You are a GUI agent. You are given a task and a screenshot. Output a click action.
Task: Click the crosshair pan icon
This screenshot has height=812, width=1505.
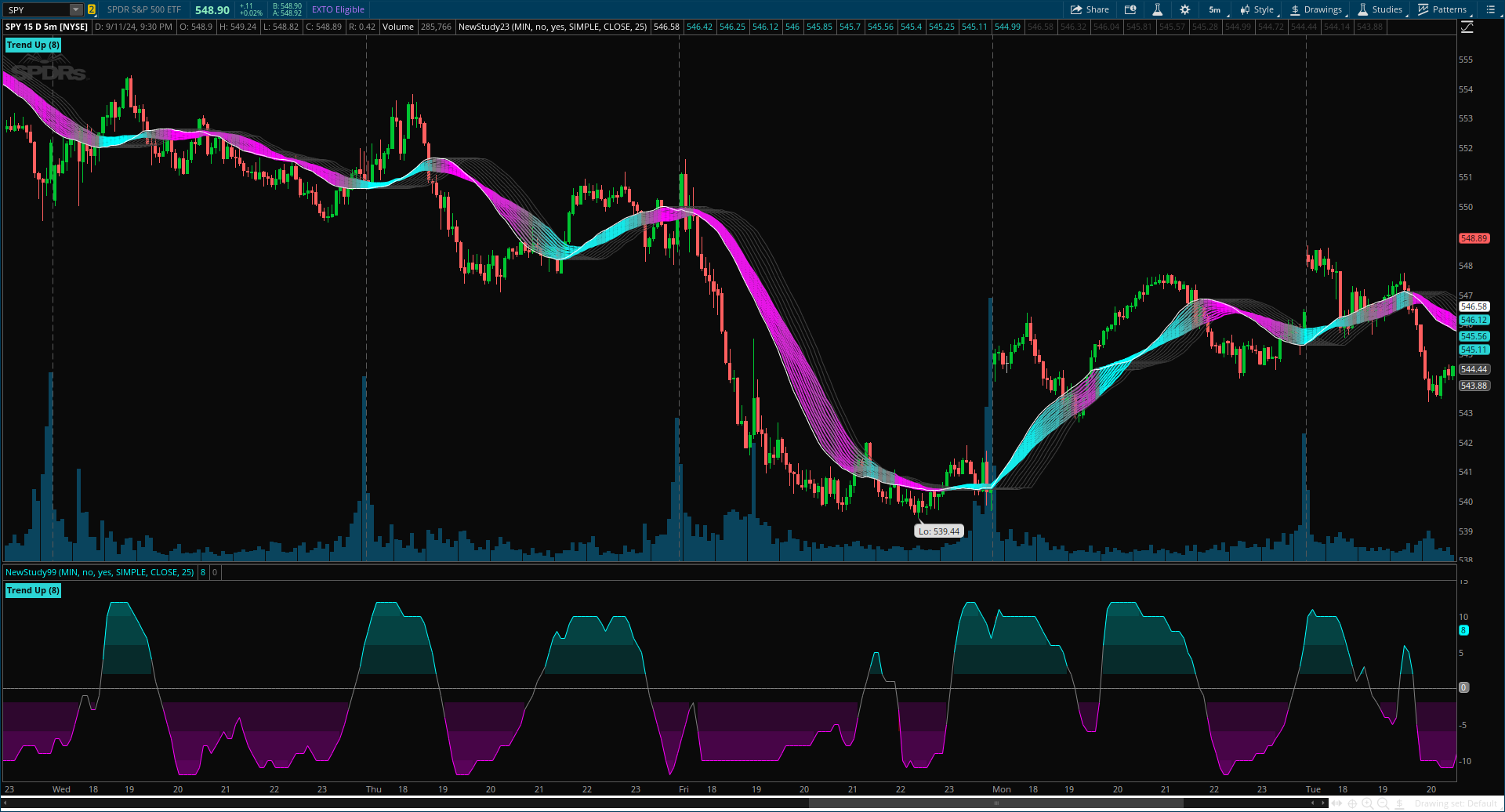point(1352,803)
